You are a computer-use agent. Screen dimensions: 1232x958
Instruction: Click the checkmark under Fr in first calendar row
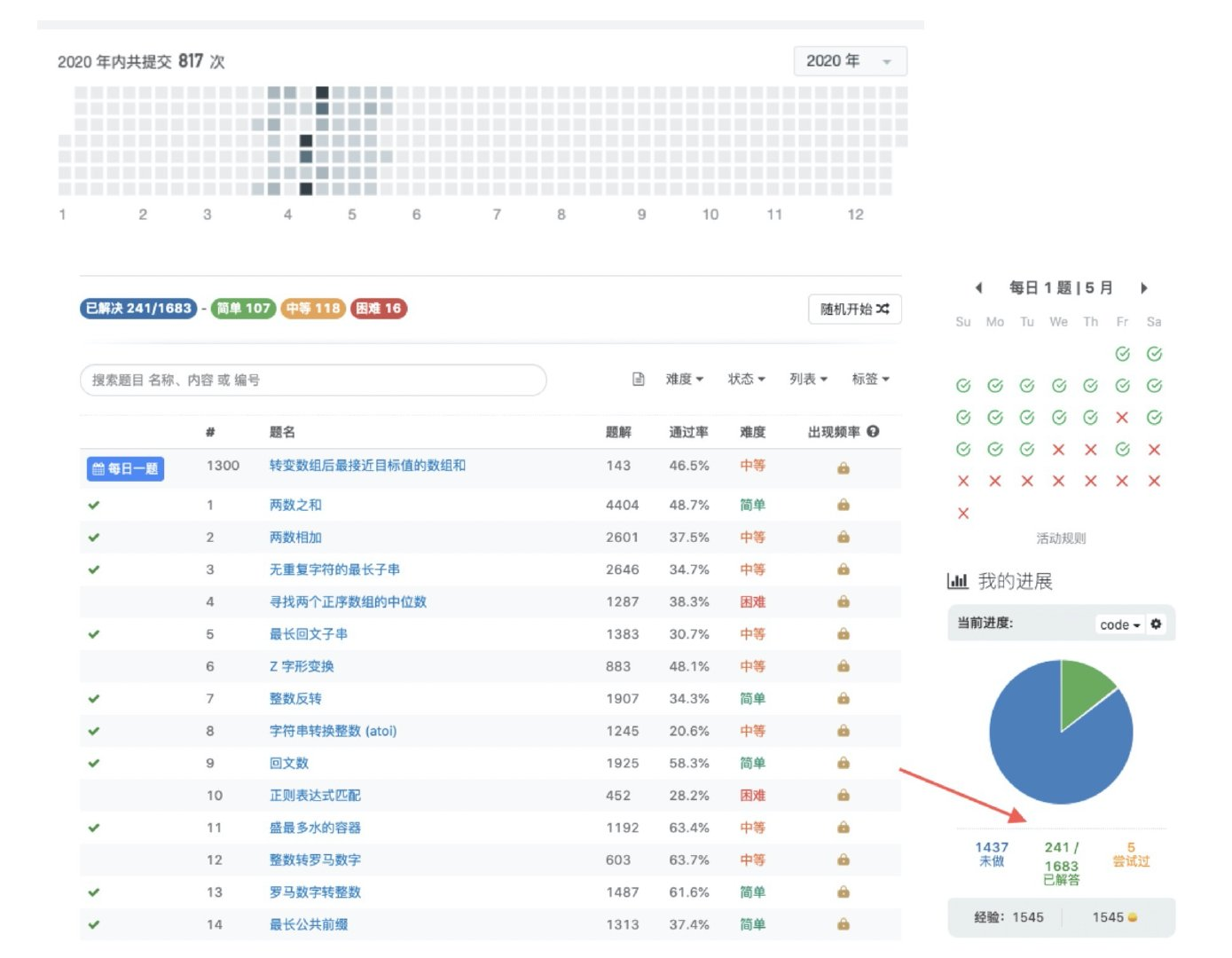1122,354
